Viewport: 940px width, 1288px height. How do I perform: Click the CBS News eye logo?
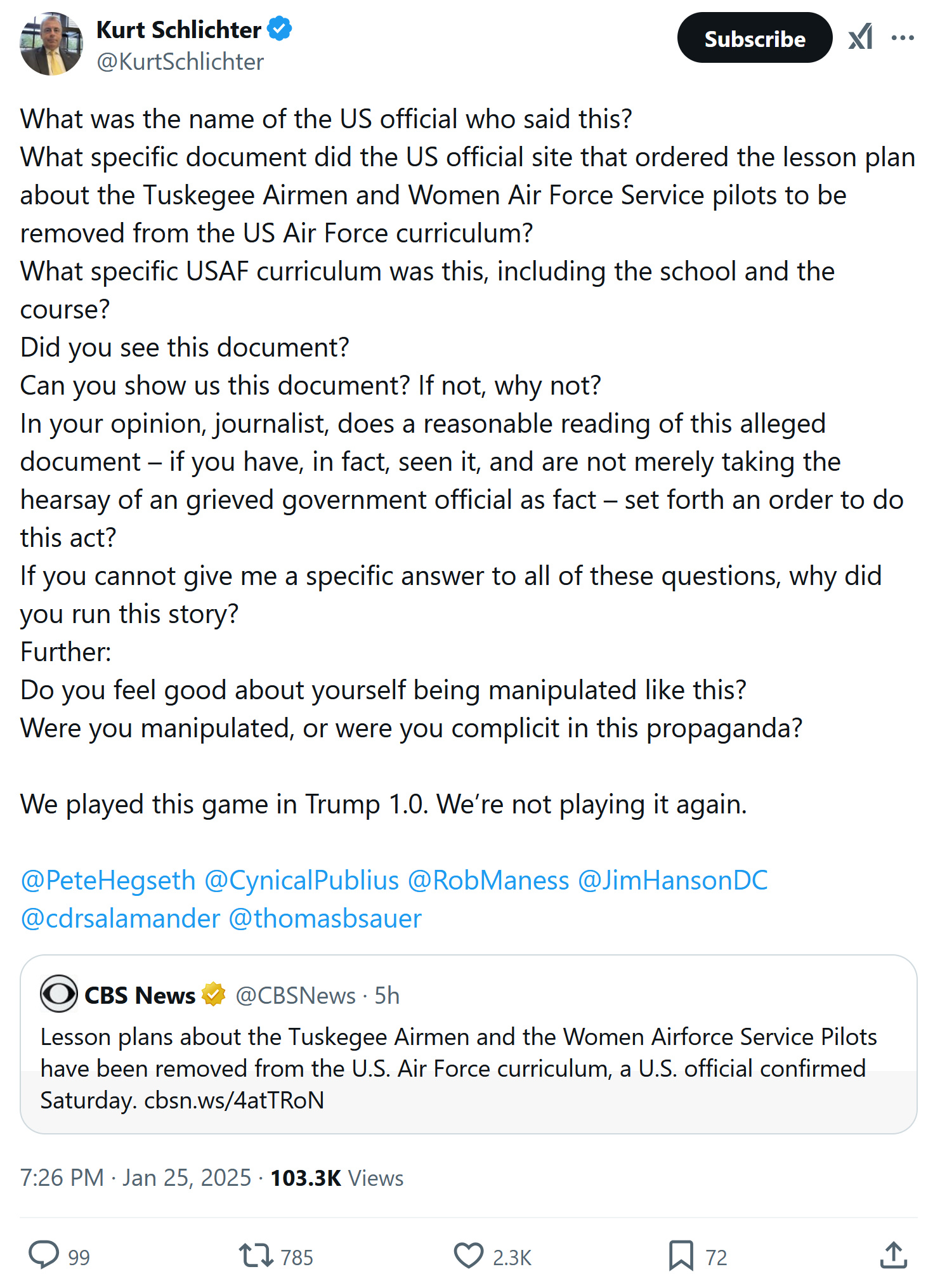(58, 994)
